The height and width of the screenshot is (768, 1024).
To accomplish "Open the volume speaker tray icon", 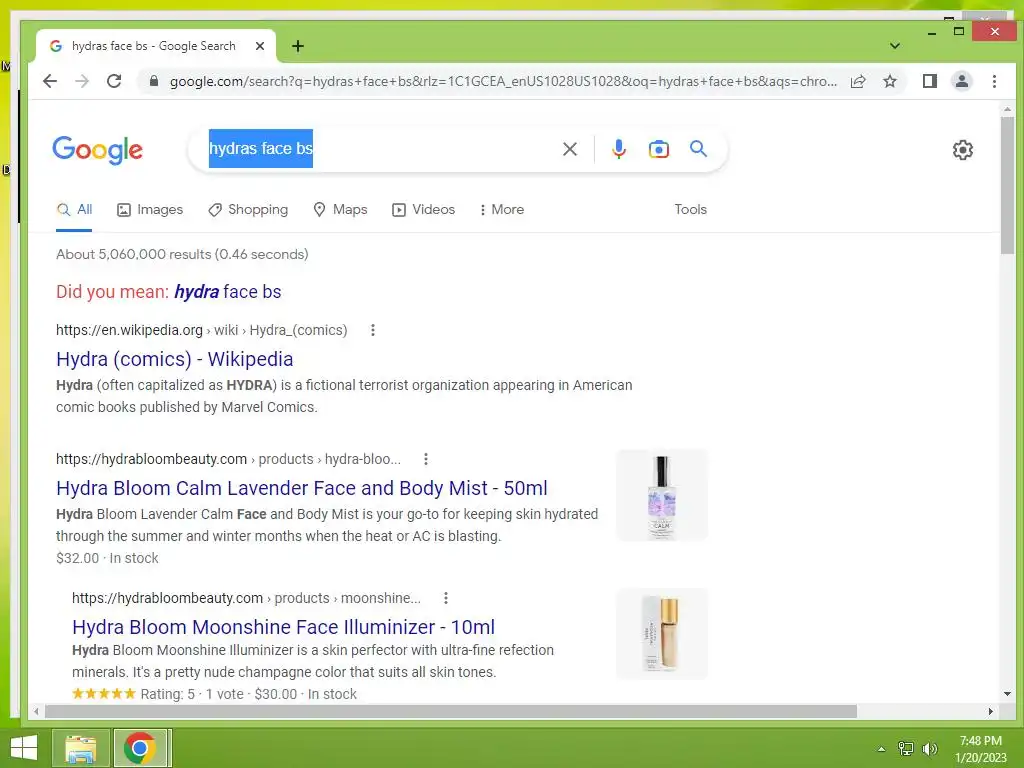I will (x=929, y=749).
